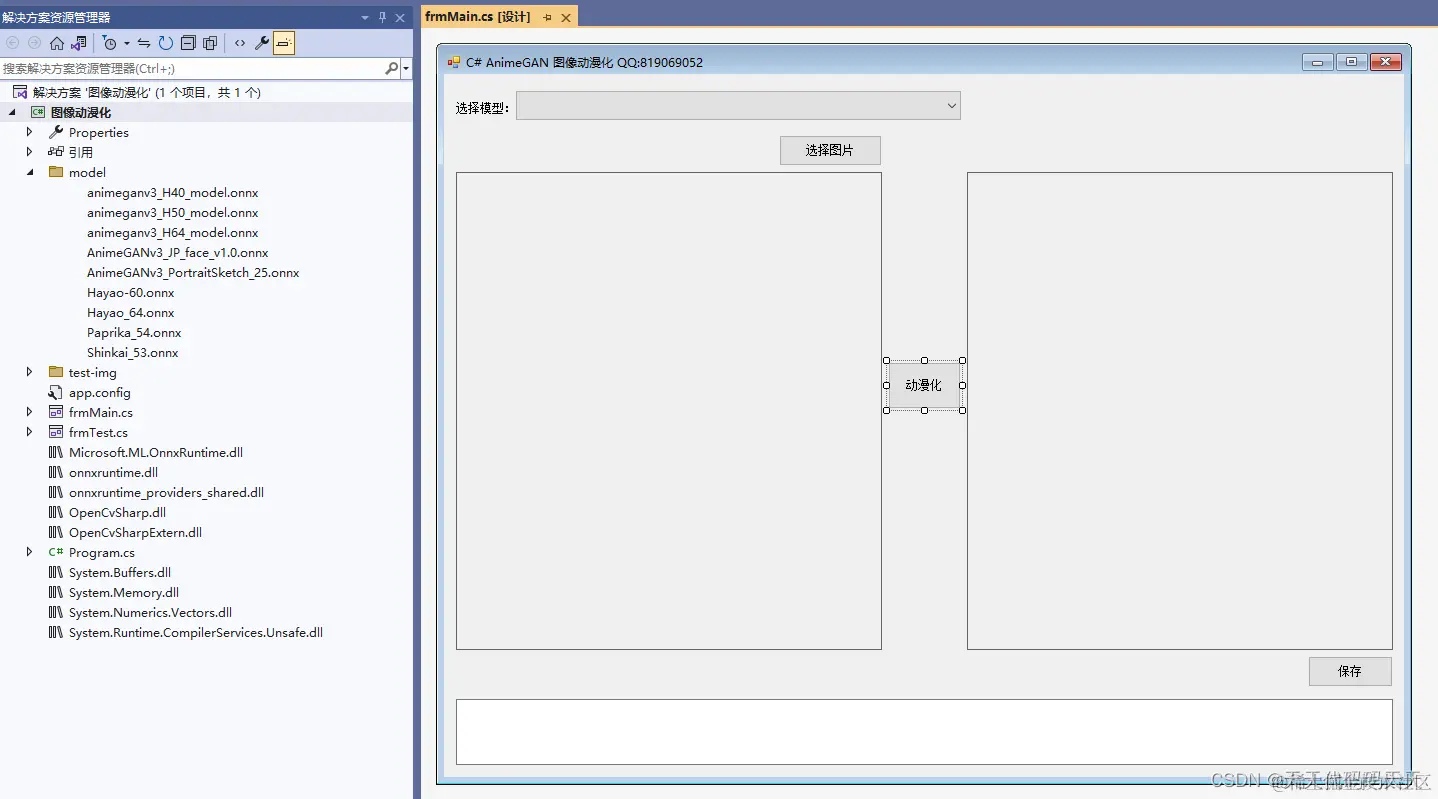The image size is (1438, 799).
Task: Select animeganv3_H40_model.onnx
Action: (x=172, y=192)
